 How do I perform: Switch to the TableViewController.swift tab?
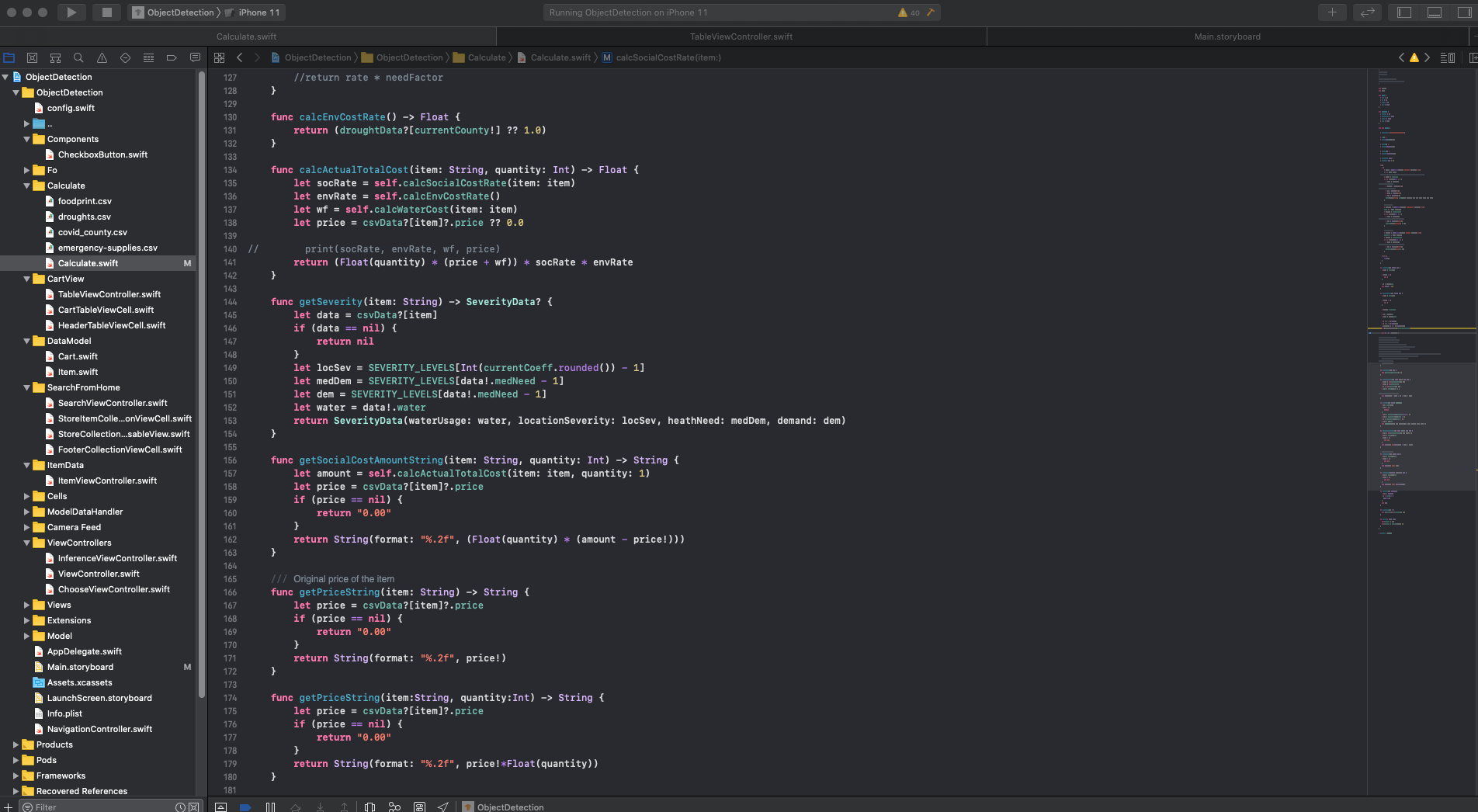(741, 36)
